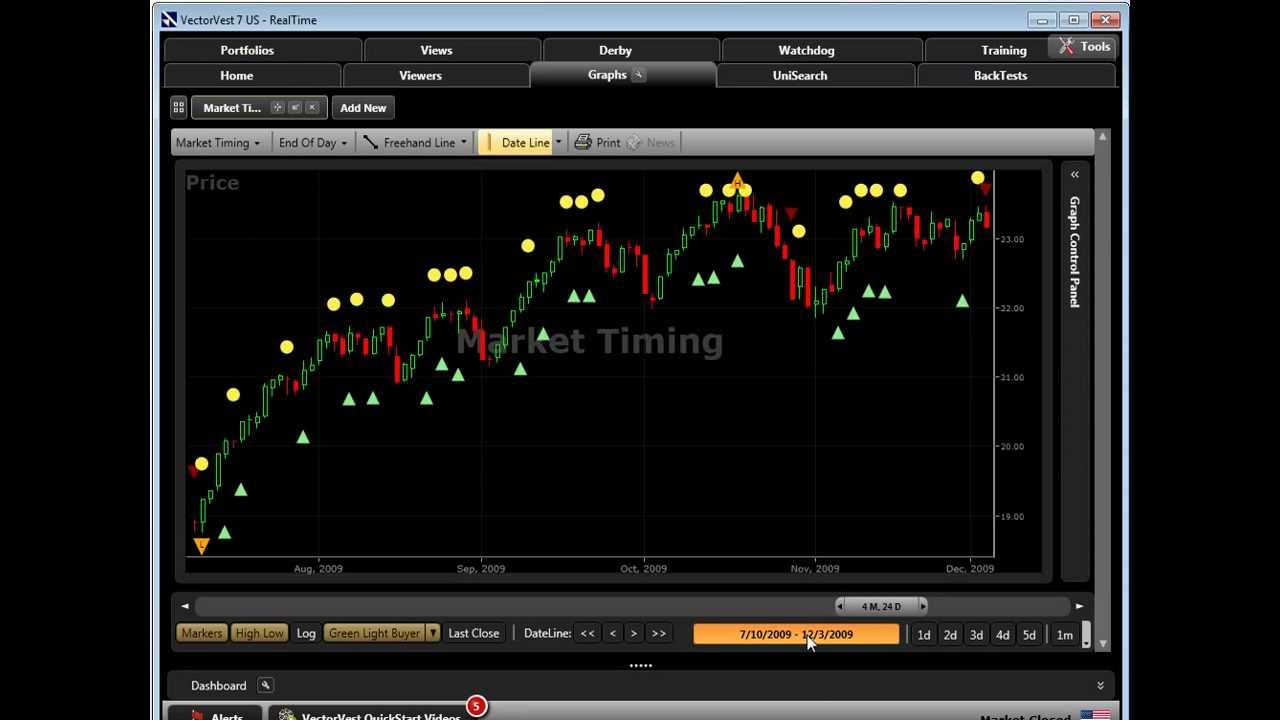Image resolution: width=1280 pixels, height=720 pixels.
Task: Click the vertical scrollbar down arrow
Action: click(1103, 645)
